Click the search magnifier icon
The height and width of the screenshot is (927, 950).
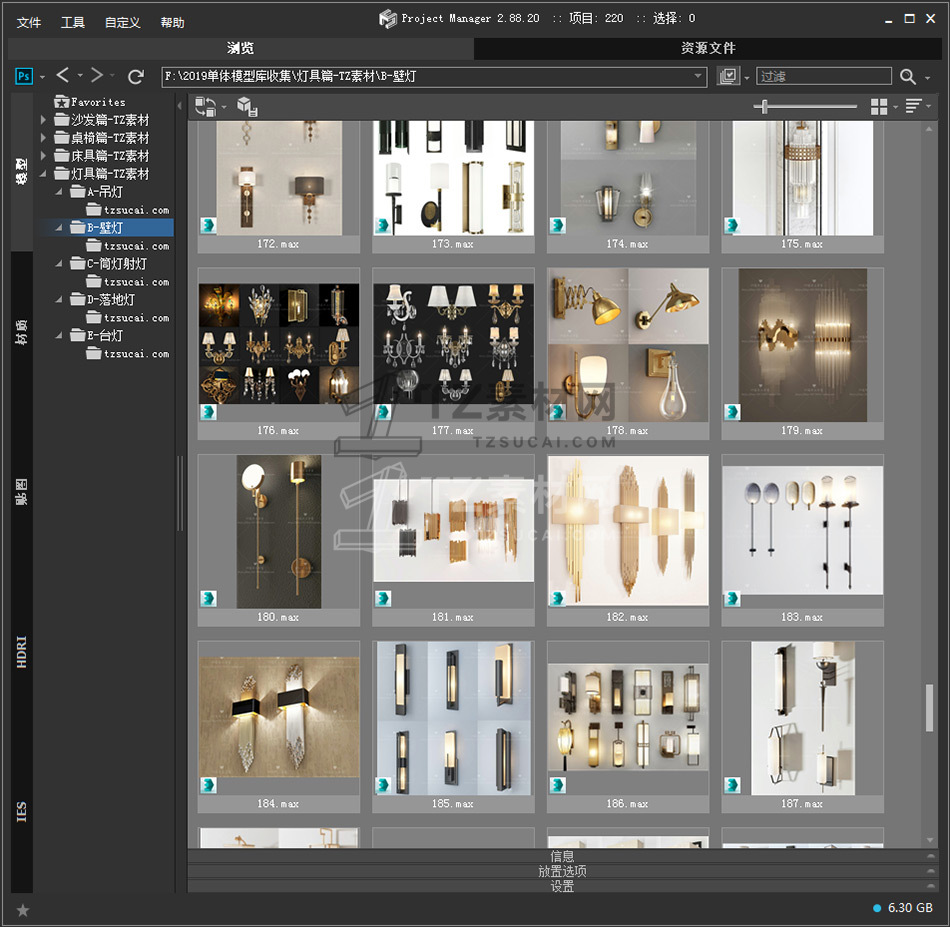tap(907, 76)
